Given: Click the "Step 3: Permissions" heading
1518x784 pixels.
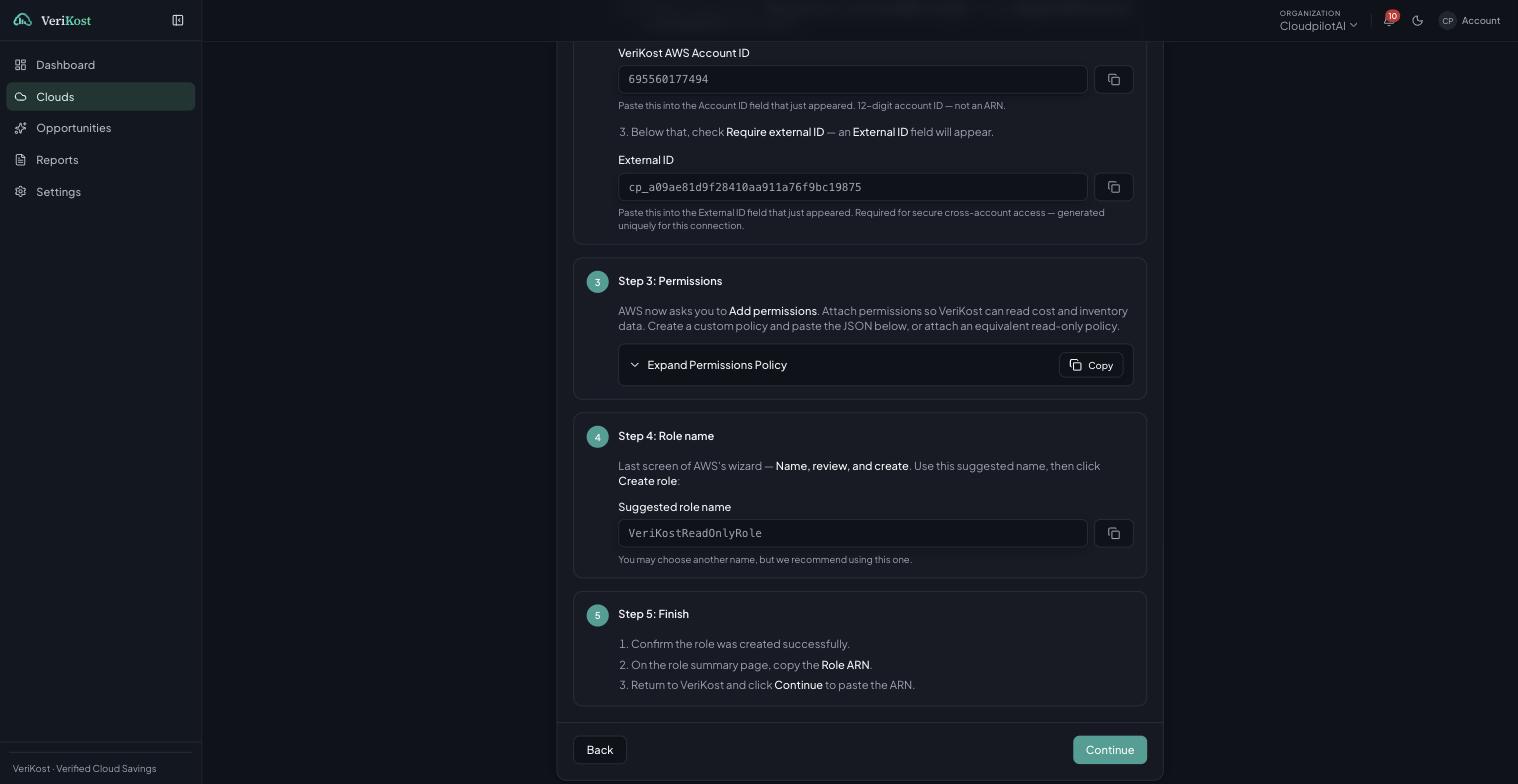Looking at the screenshot, I should 670,281.
